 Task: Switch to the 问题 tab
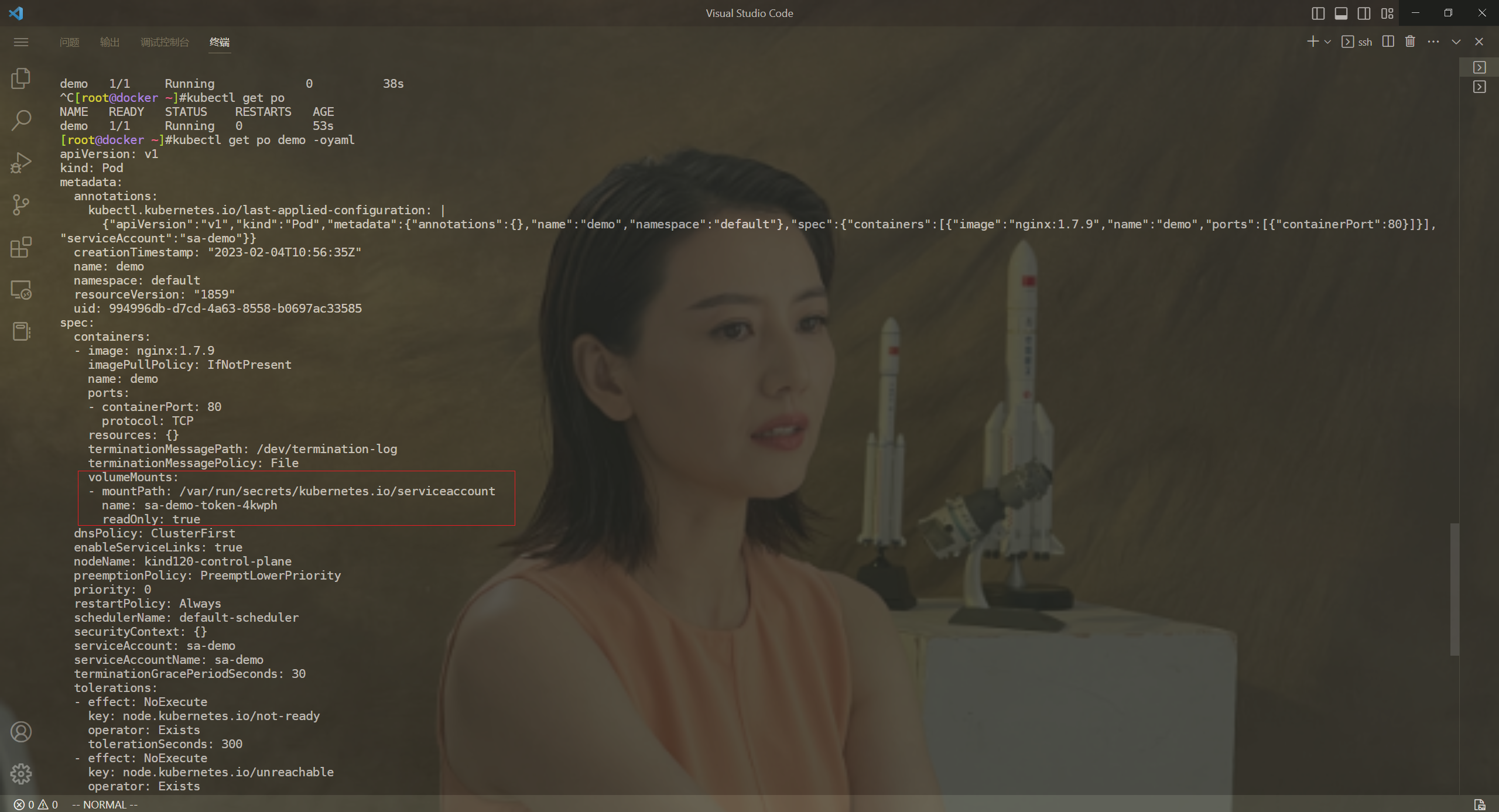coord(69,42)
